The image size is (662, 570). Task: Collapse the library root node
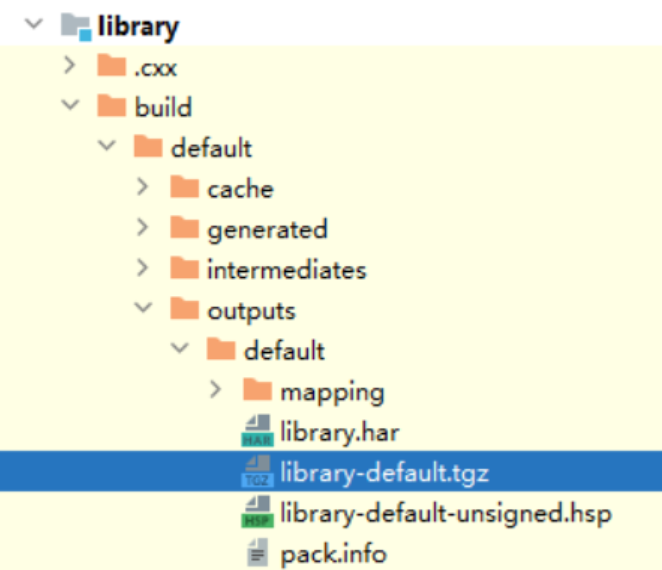(x=36, y=25)
